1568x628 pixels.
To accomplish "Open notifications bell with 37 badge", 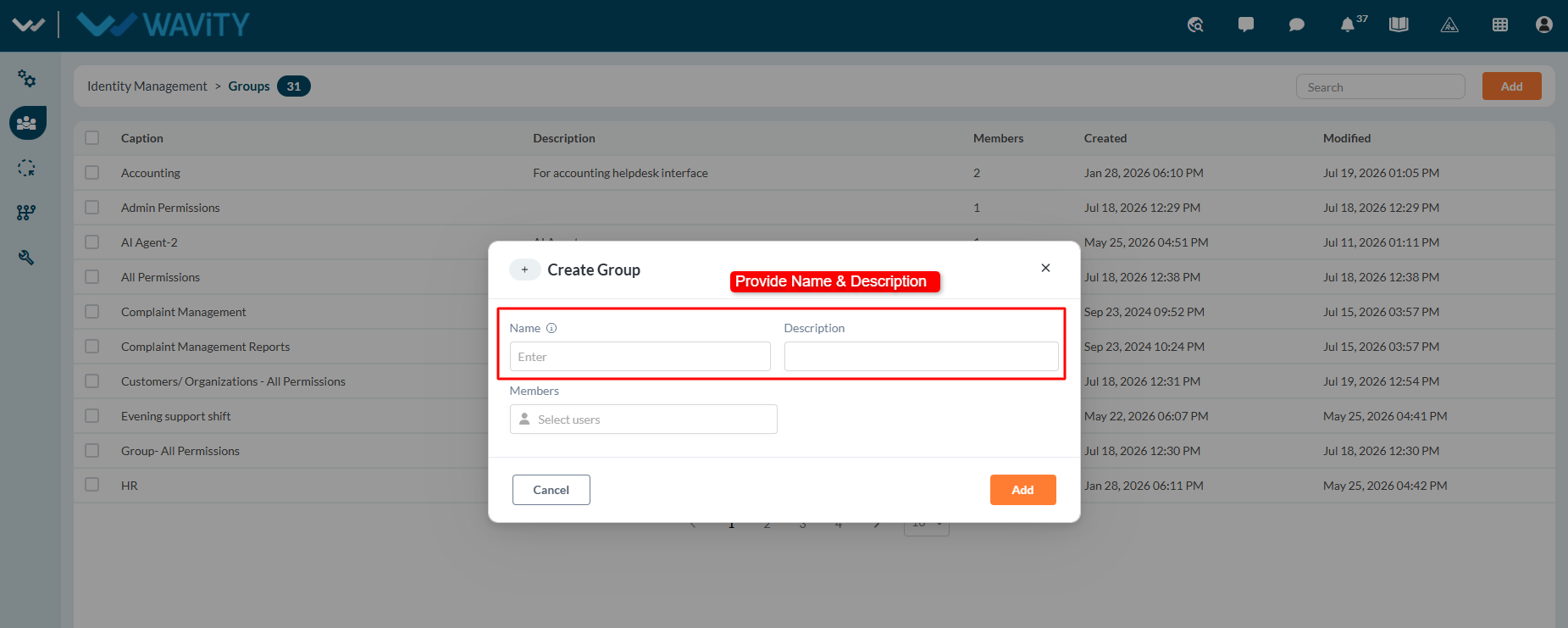I will 1348,25.
